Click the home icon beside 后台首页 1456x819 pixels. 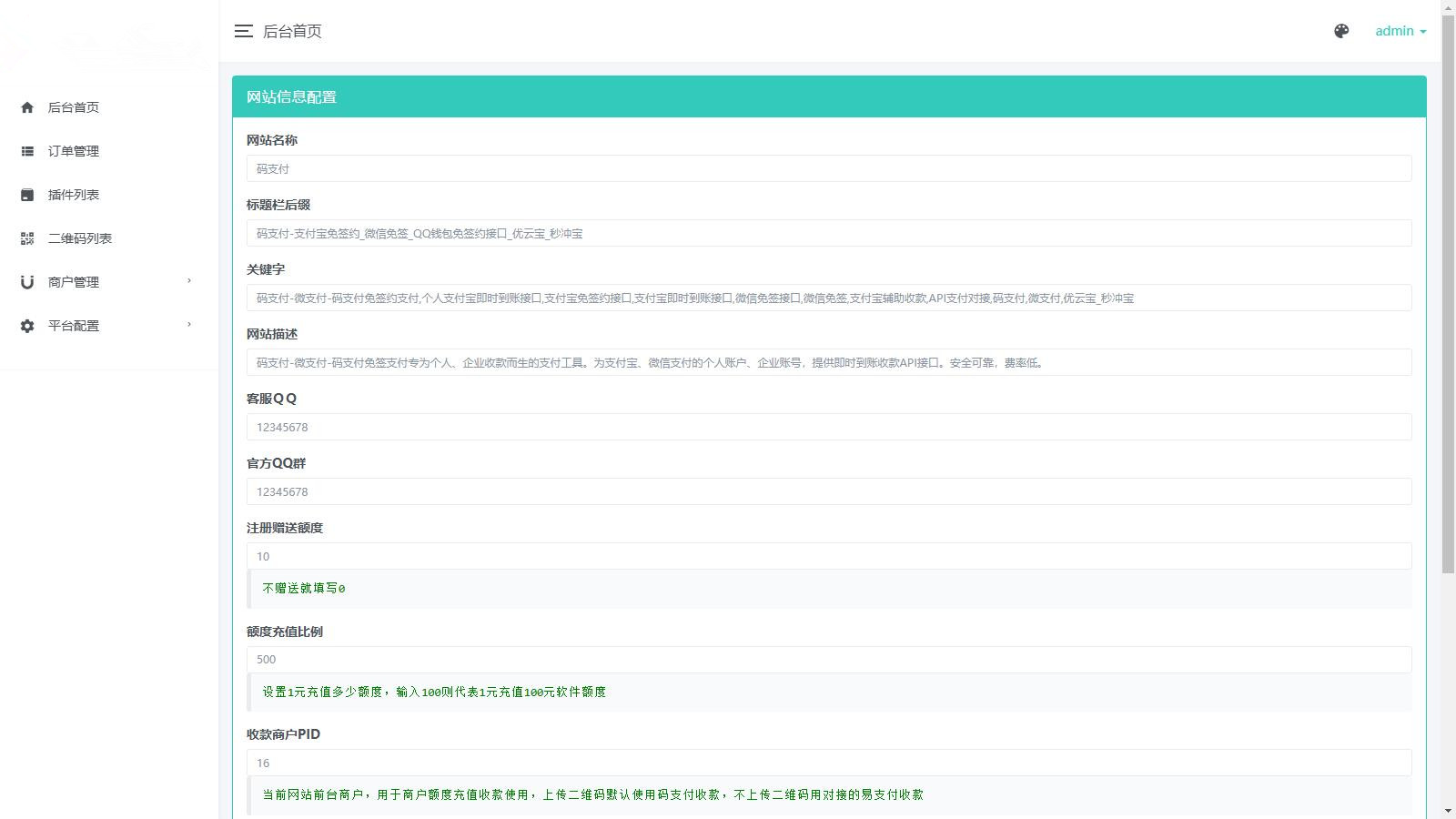pos(27,107)
